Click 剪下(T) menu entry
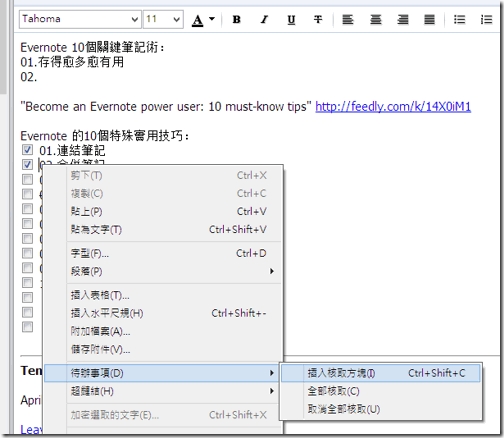Image resolution: width=504 pixels, height=438 pixels. [x=163, y=175]
